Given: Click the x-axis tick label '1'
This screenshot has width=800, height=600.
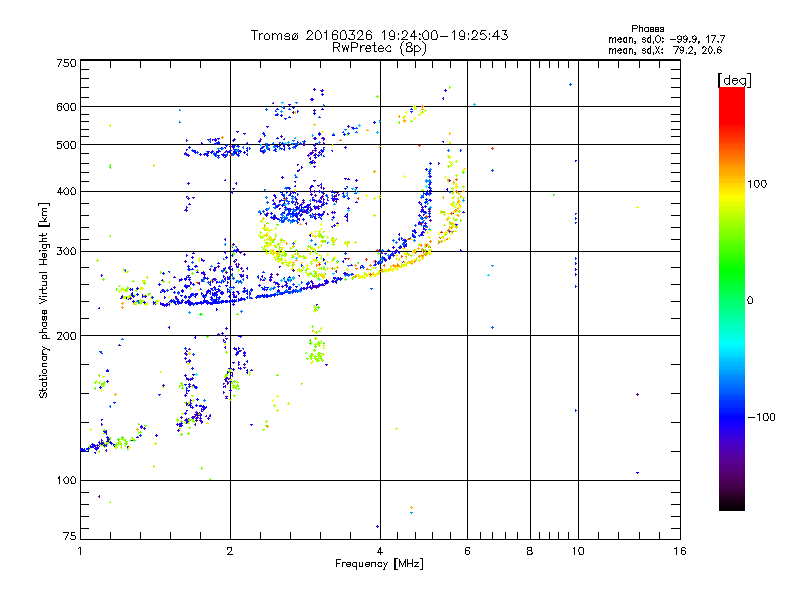Looking at the screenshot, I should 80,551.
